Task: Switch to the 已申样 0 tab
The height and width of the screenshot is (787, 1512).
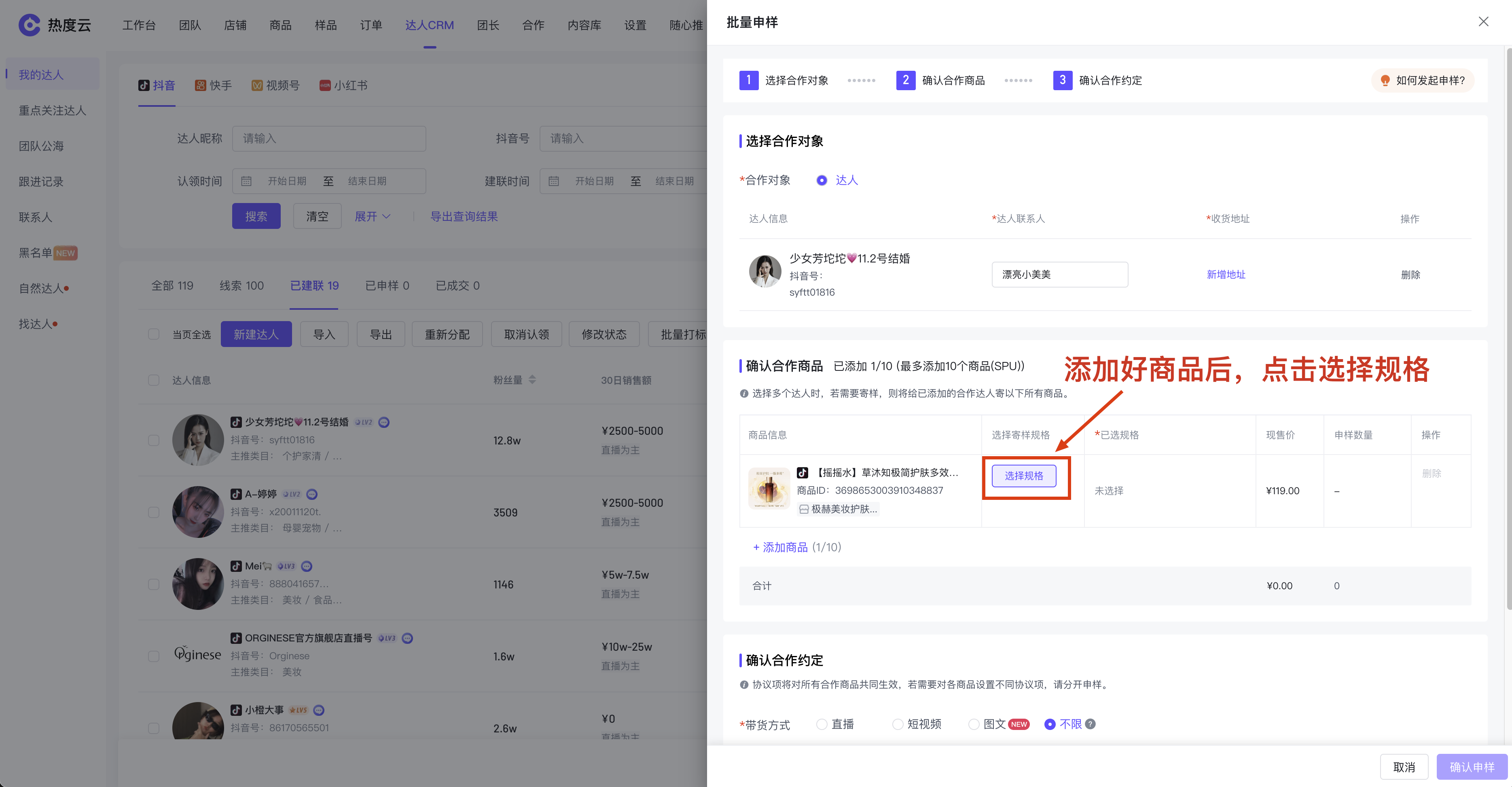Action: point(387,286)
